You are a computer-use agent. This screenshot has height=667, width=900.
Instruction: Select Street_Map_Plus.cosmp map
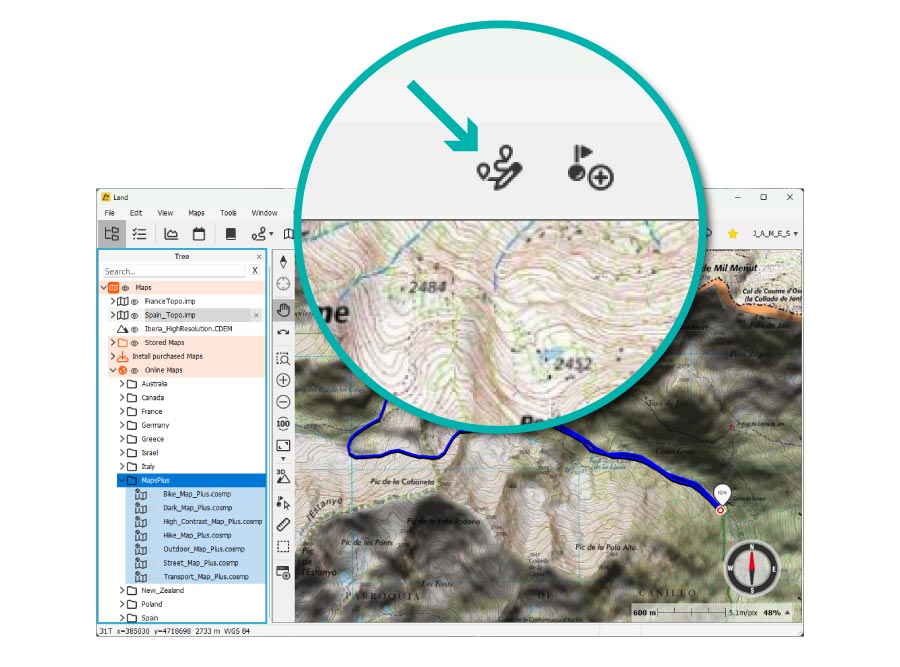[200, 563]
